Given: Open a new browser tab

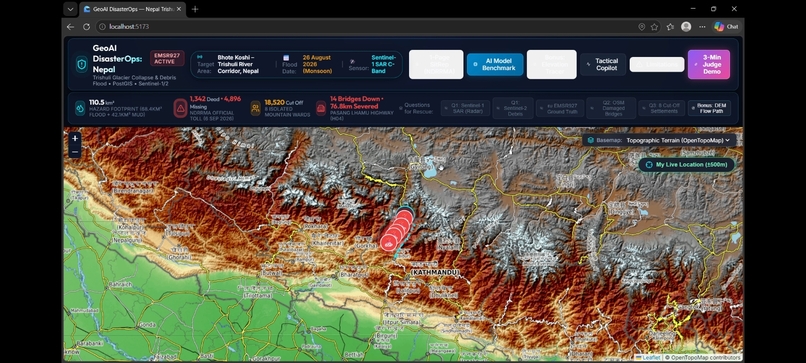Looking at the screenshot, I should (x=195, y=9).
